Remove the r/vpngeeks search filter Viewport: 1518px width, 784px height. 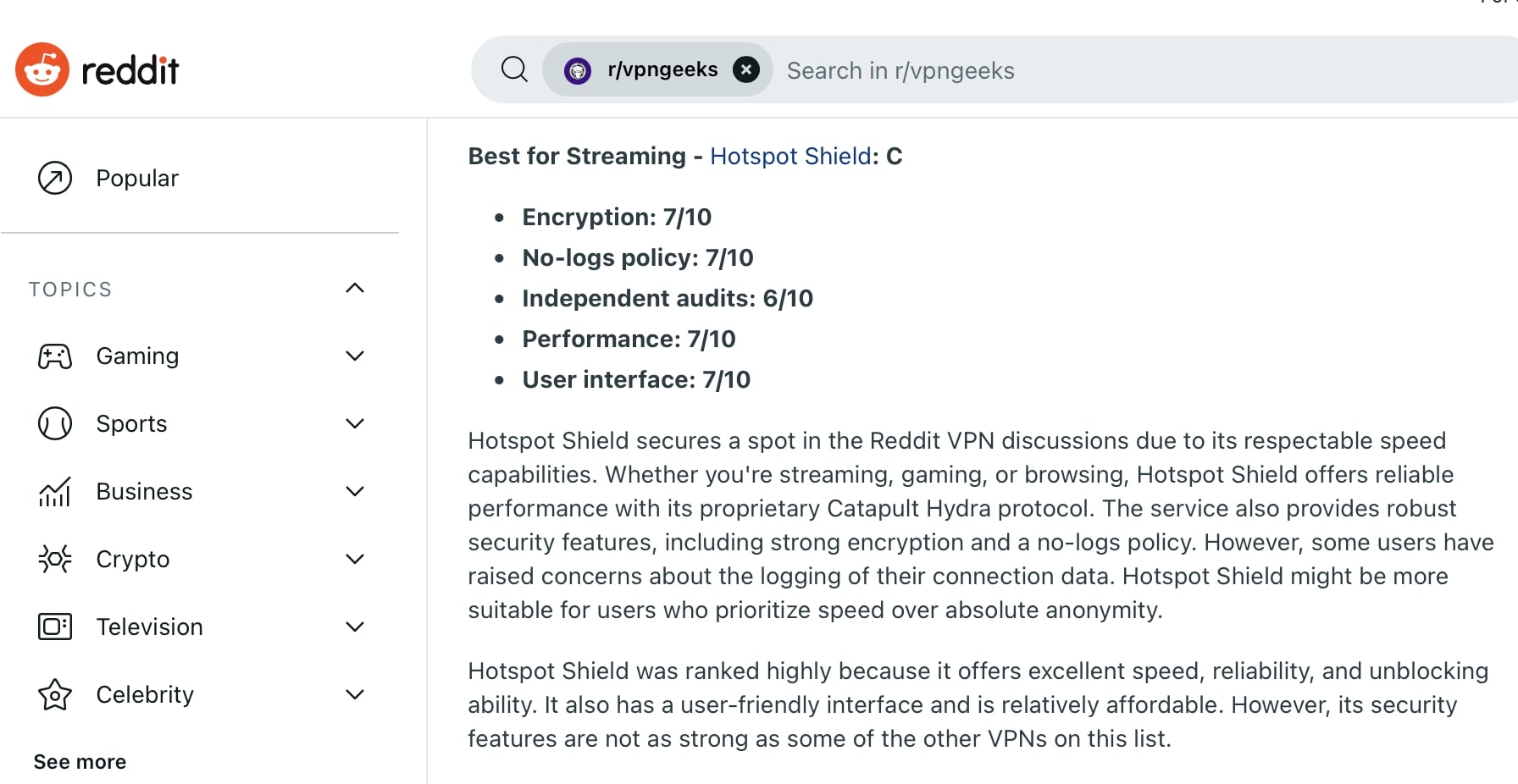pyautogui.click(x=745, y=69)
